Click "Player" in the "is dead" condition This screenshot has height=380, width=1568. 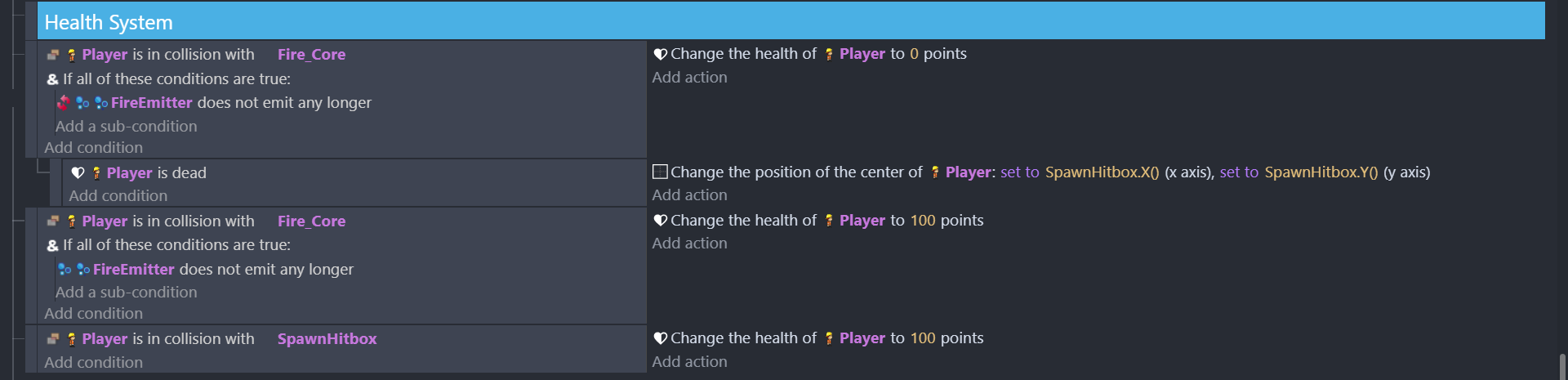point(129,173)
